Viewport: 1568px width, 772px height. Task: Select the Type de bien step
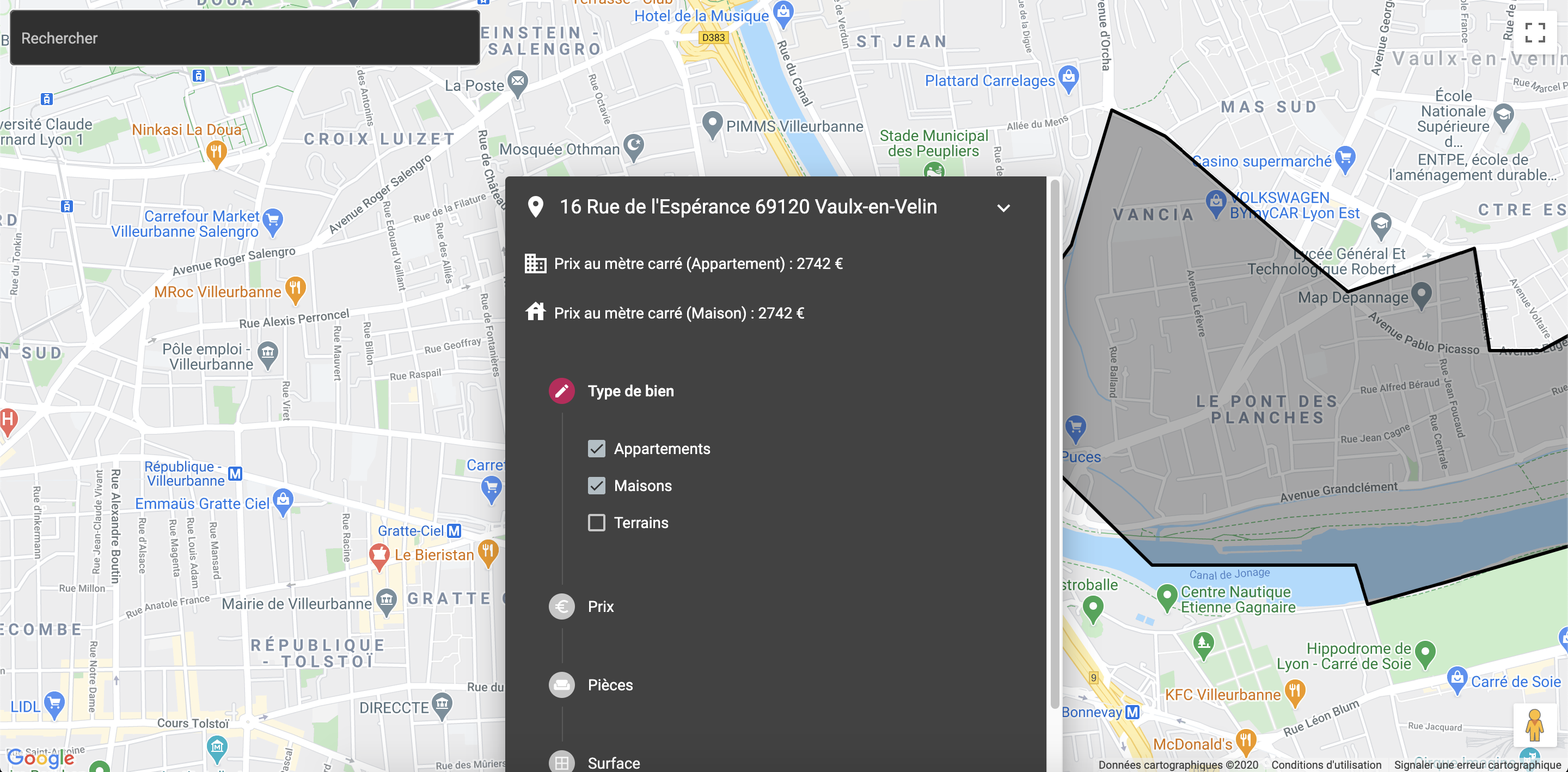click(x=630, y=391)
